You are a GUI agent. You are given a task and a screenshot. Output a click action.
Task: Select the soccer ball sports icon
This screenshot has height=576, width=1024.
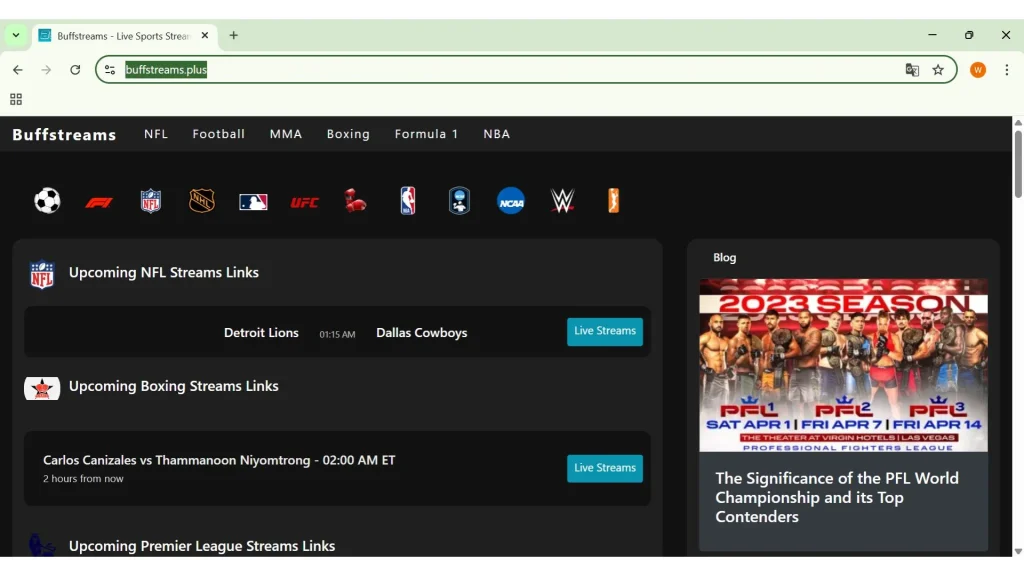[x=47, y=201]
